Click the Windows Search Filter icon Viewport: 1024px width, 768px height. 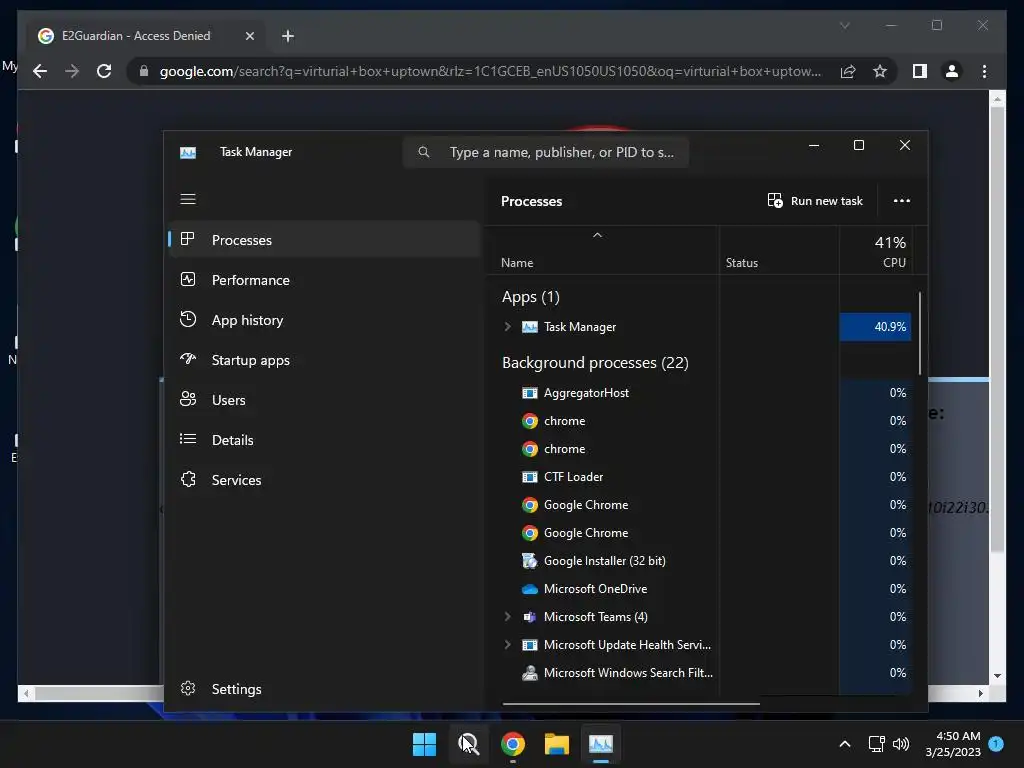click(x=530, y=673)
